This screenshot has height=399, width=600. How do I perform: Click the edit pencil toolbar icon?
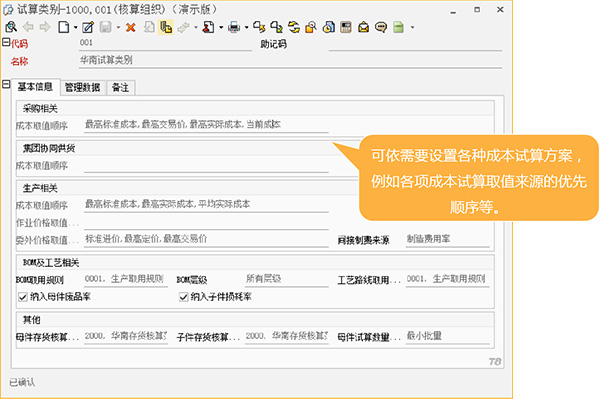(x=88, y=27)
